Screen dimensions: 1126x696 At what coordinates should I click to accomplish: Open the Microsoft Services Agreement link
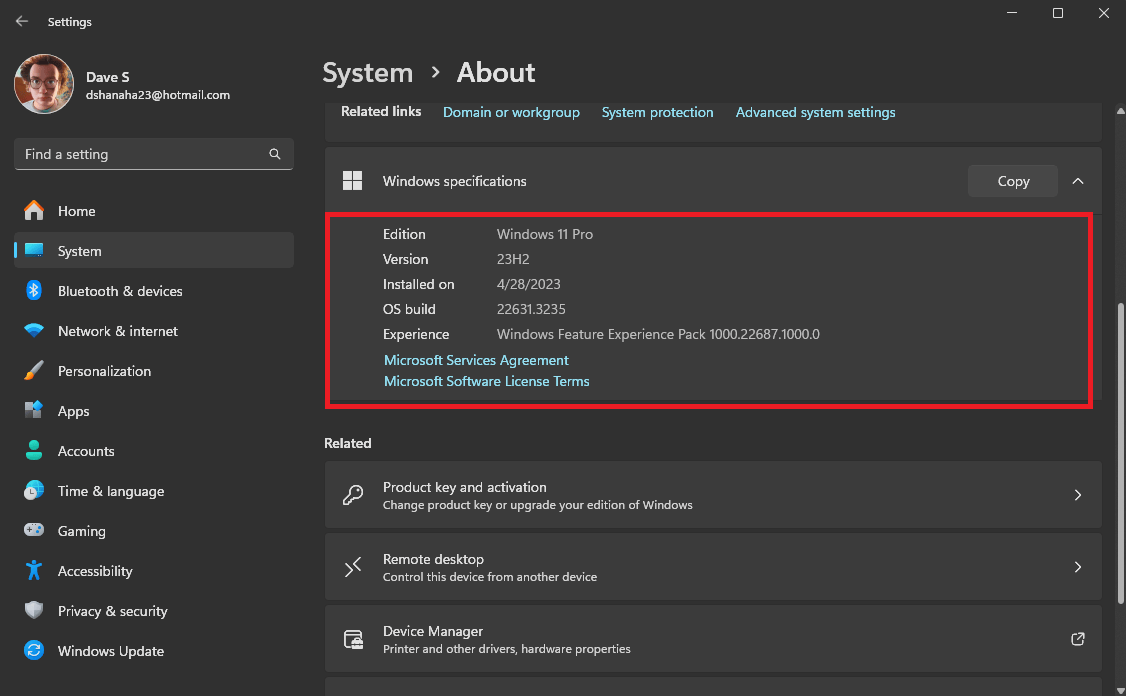[476, 360]
